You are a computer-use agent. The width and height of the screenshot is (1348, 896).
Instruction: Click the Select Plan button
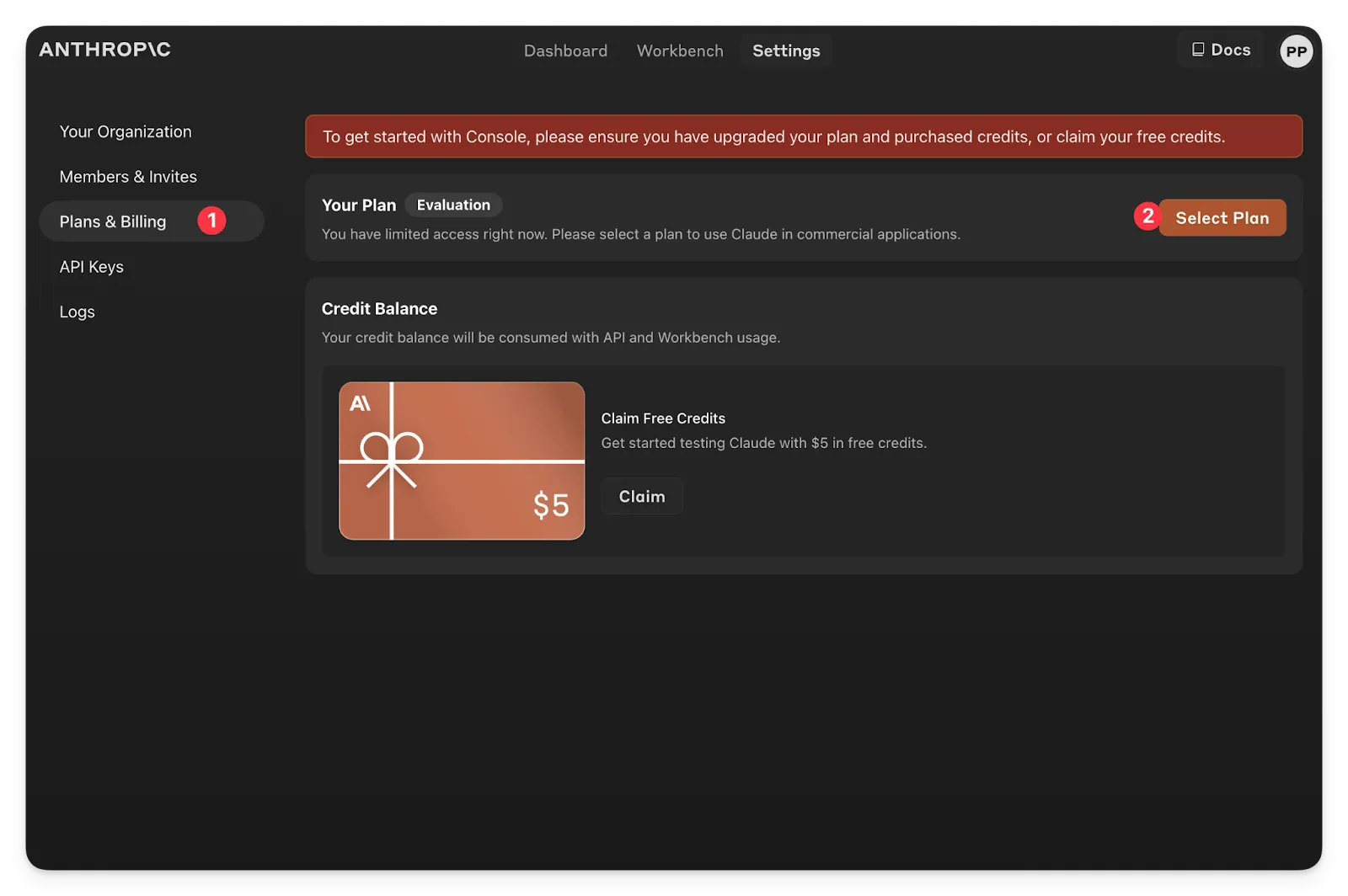1222,217
